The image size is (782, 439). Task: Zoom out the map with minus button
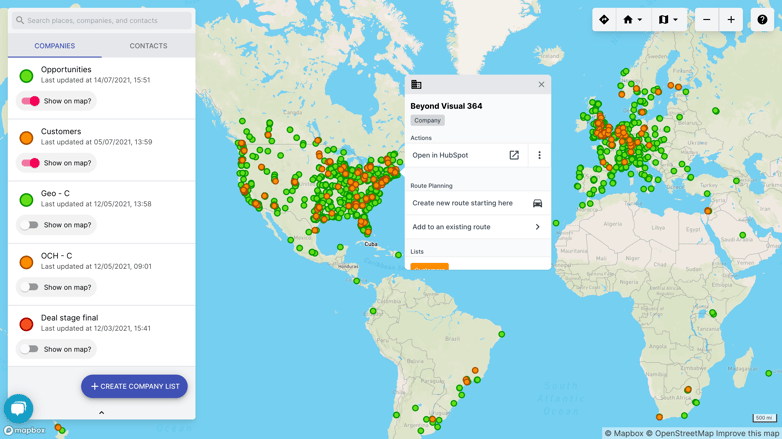(x=707, y=19)
